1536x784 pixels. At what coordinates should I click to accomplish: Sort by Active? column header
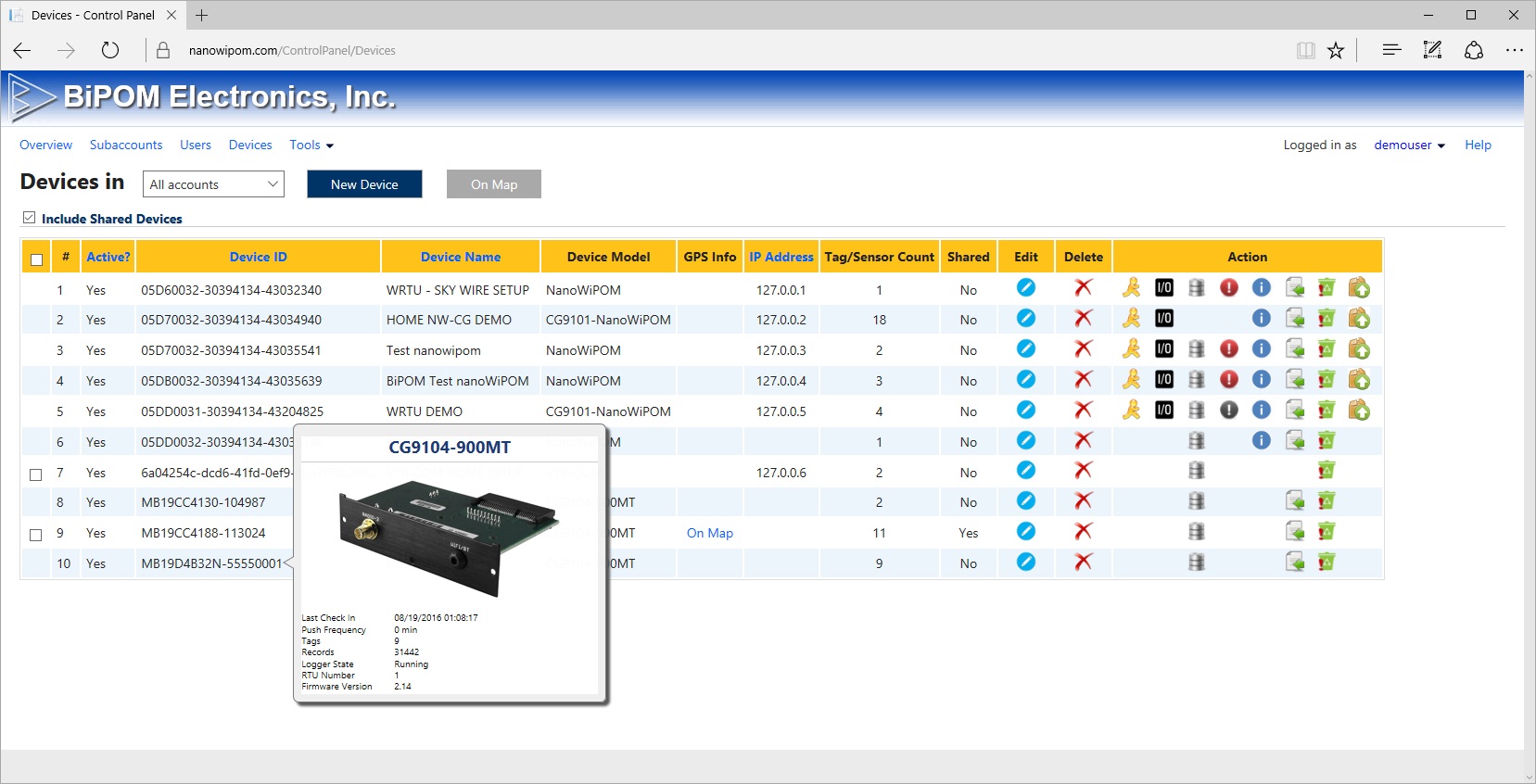click(x=108, y=258)
